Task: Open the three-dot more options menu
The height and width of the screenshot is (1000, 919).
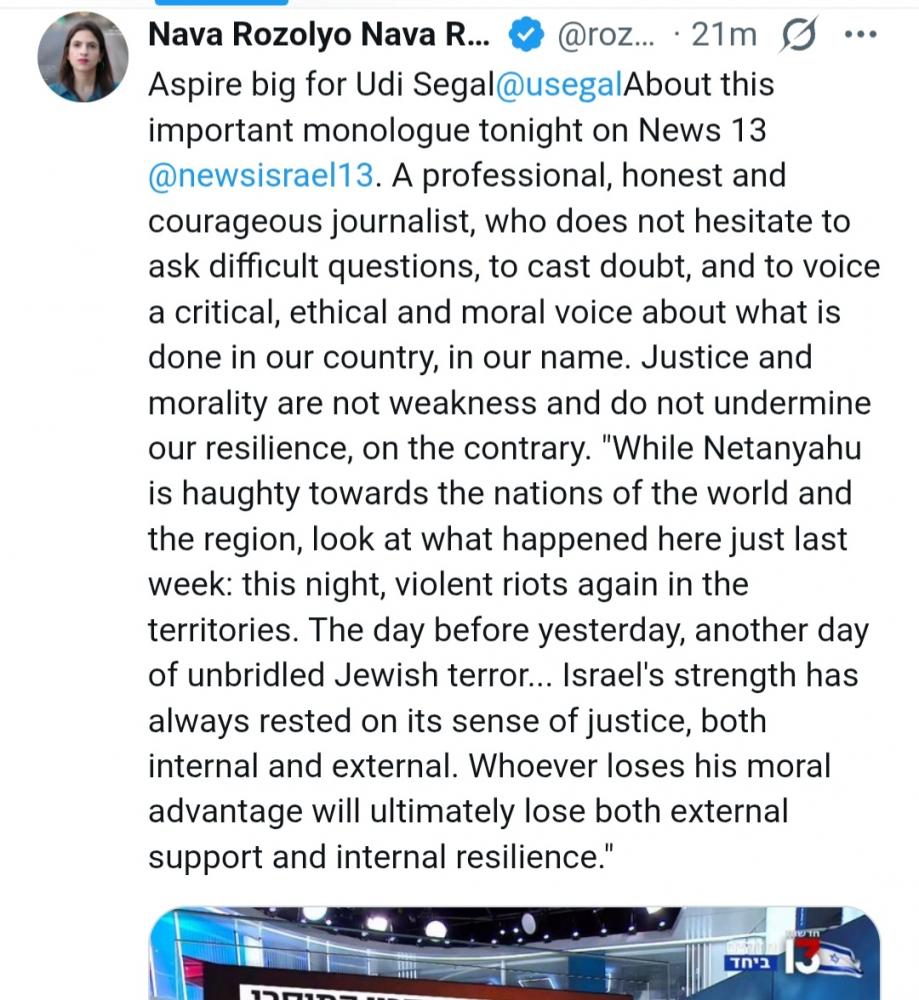Action: (860, 36)
